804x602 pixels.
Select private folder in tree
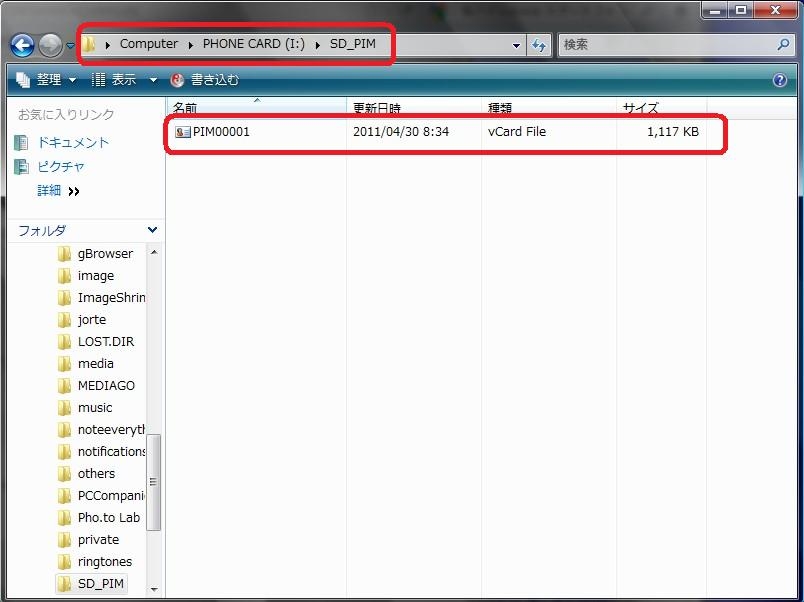click(98, 540)
